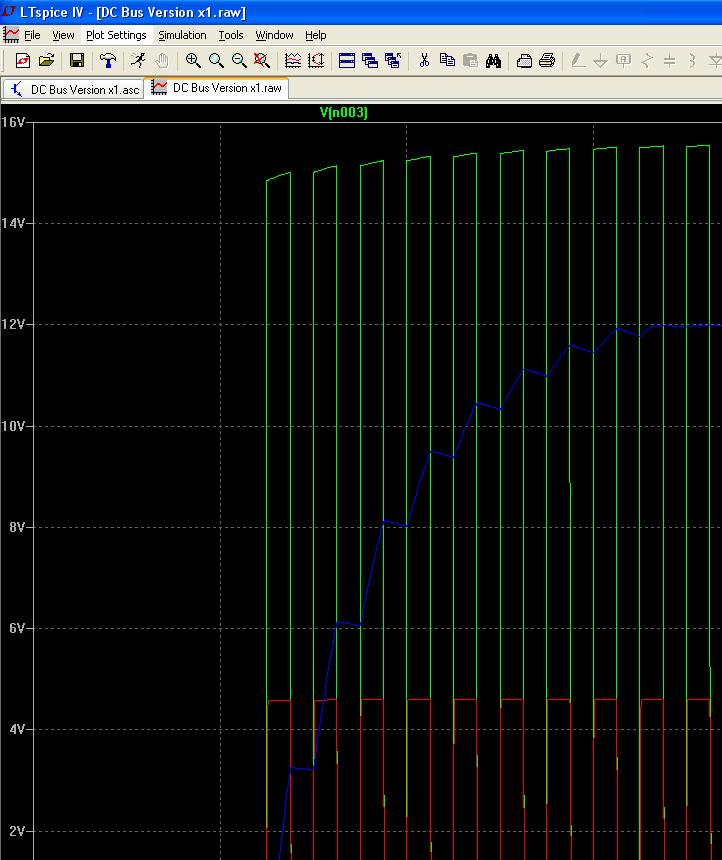Open the Control Panel hammer icon

tap(108, 60)
